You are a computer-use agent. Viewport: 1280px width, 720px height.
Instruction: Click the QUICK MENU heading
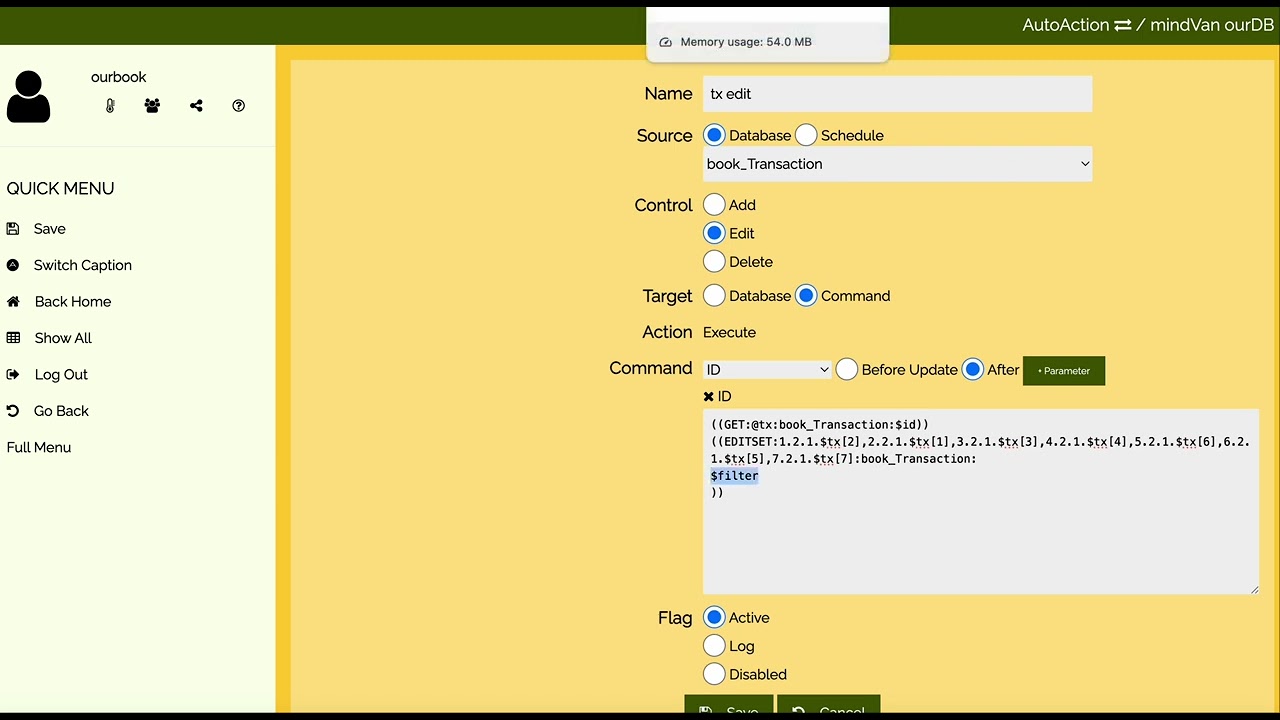pyautogui.click(x=60, y=188)
